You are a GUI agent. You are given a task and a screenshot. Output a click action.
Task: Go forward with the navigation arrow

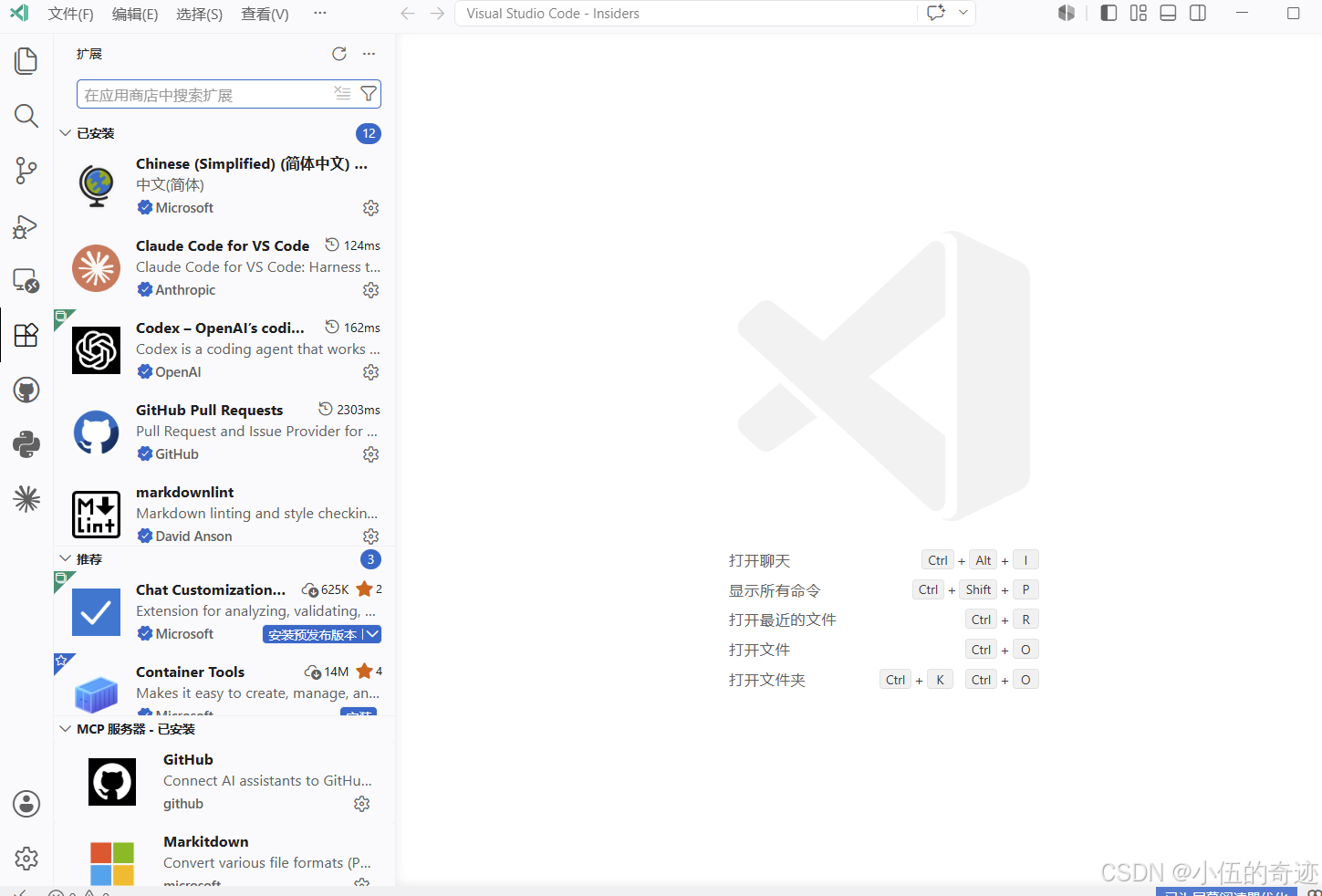tap(437, 14)
